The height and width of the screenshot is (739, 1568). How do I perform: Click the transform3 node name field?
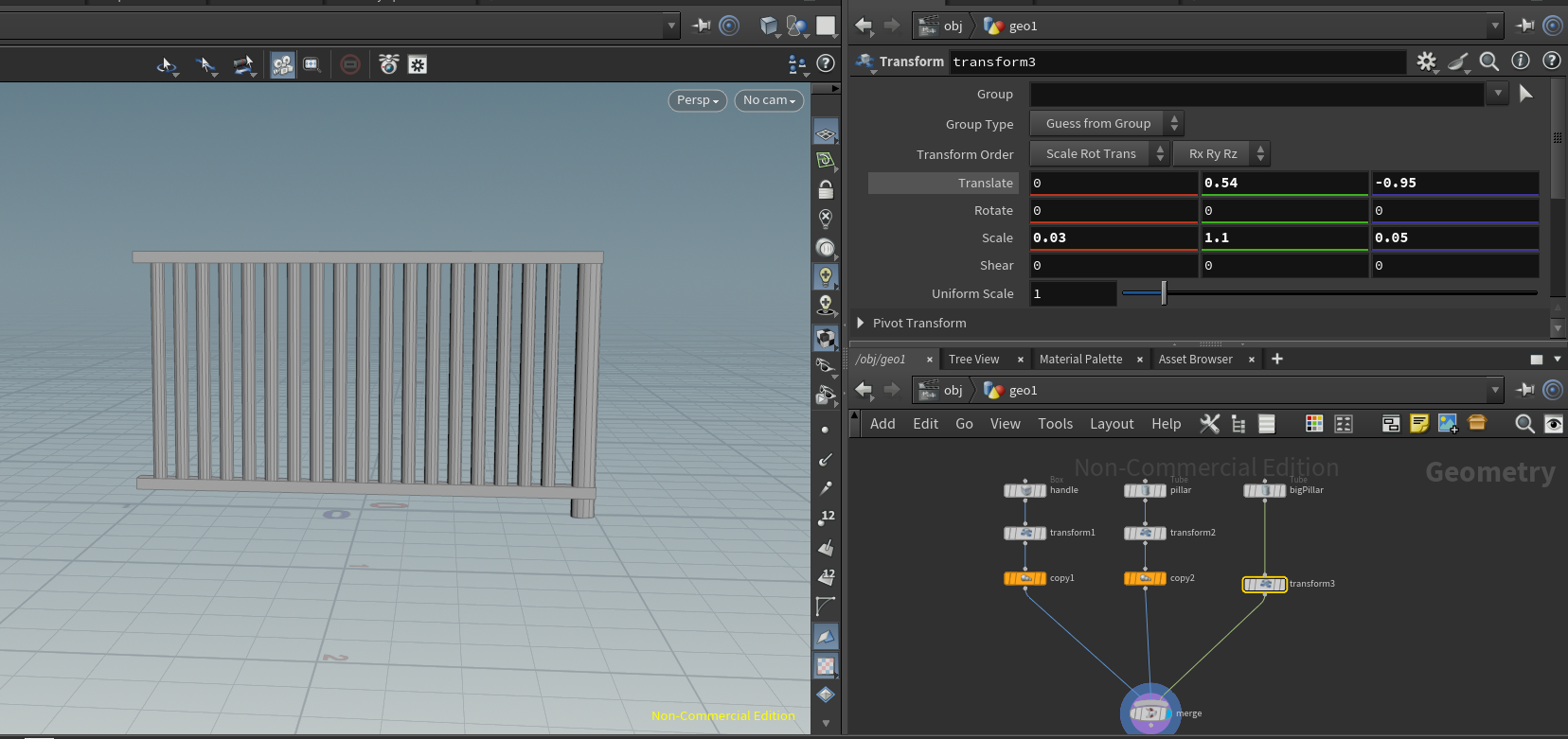(1177, 62)
